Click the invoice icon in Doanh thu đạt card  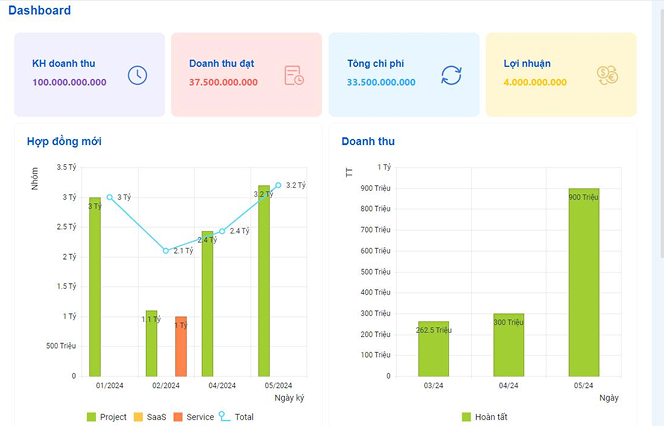pos(294,75)
